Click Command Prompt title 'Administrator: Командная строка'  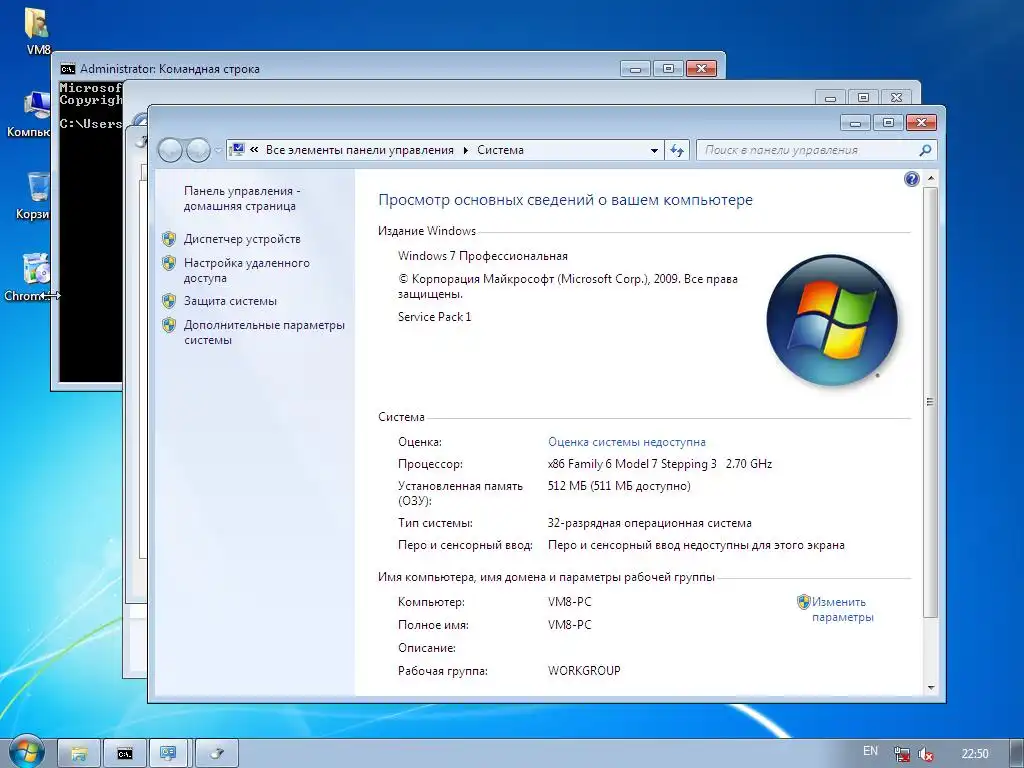coord(170,69)
